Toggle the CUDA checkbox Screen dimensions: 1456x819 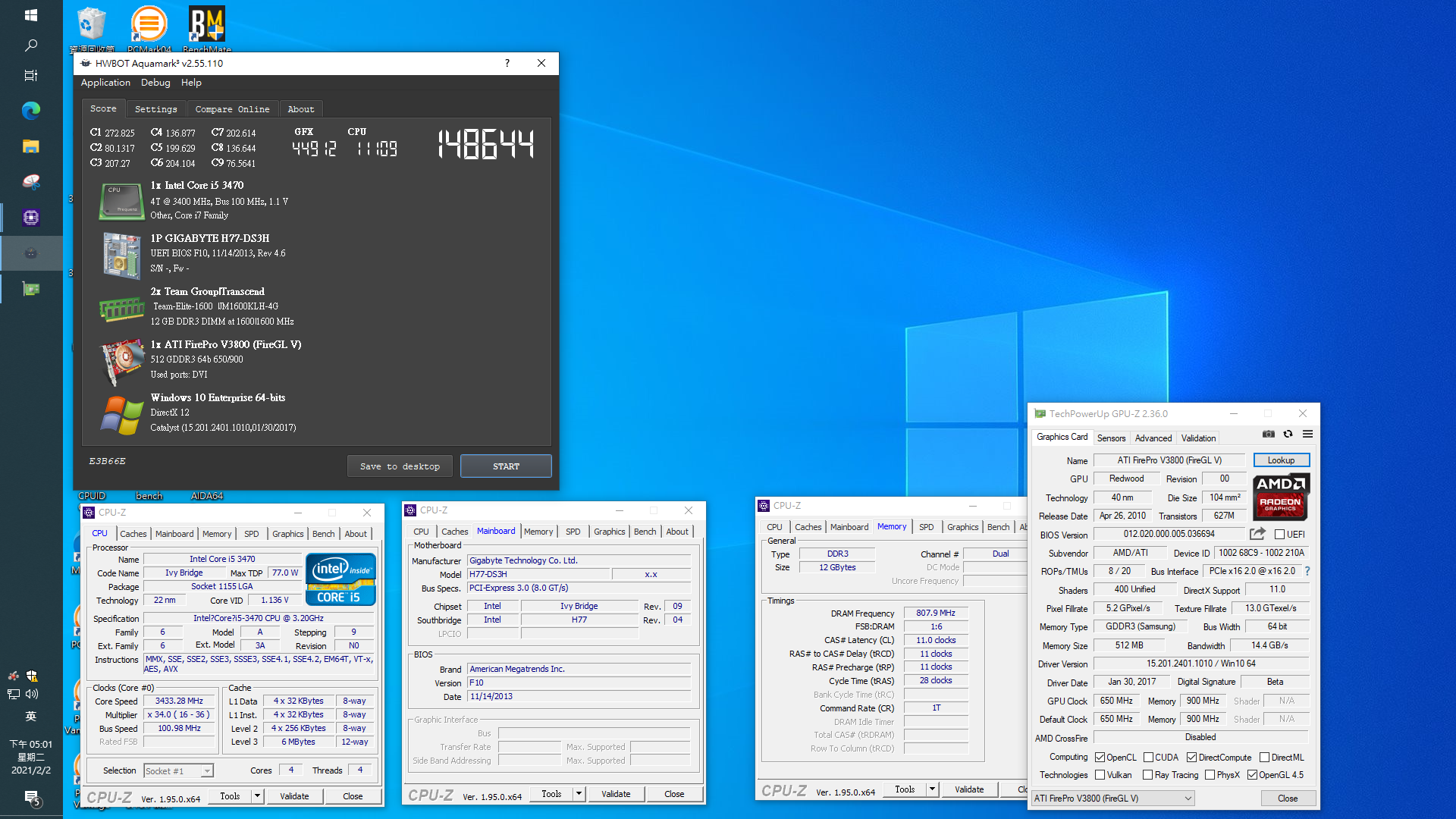pos(1148,758)
